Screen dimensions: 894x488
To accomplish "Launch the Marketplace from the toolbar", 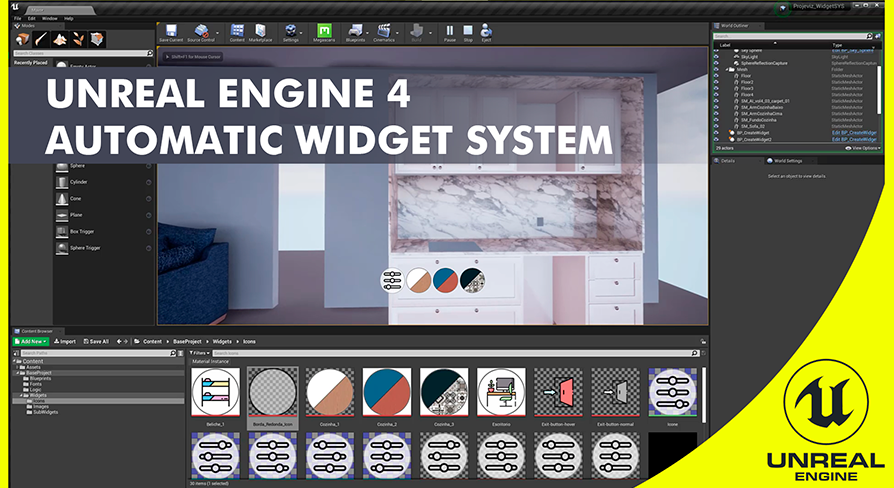I will (261, 32).
